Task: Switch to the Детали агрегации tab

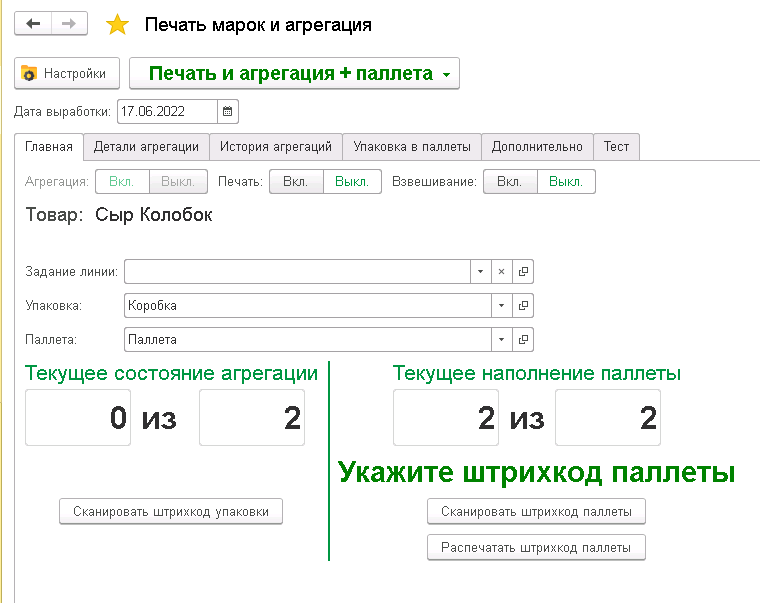Action: (146, 146)
